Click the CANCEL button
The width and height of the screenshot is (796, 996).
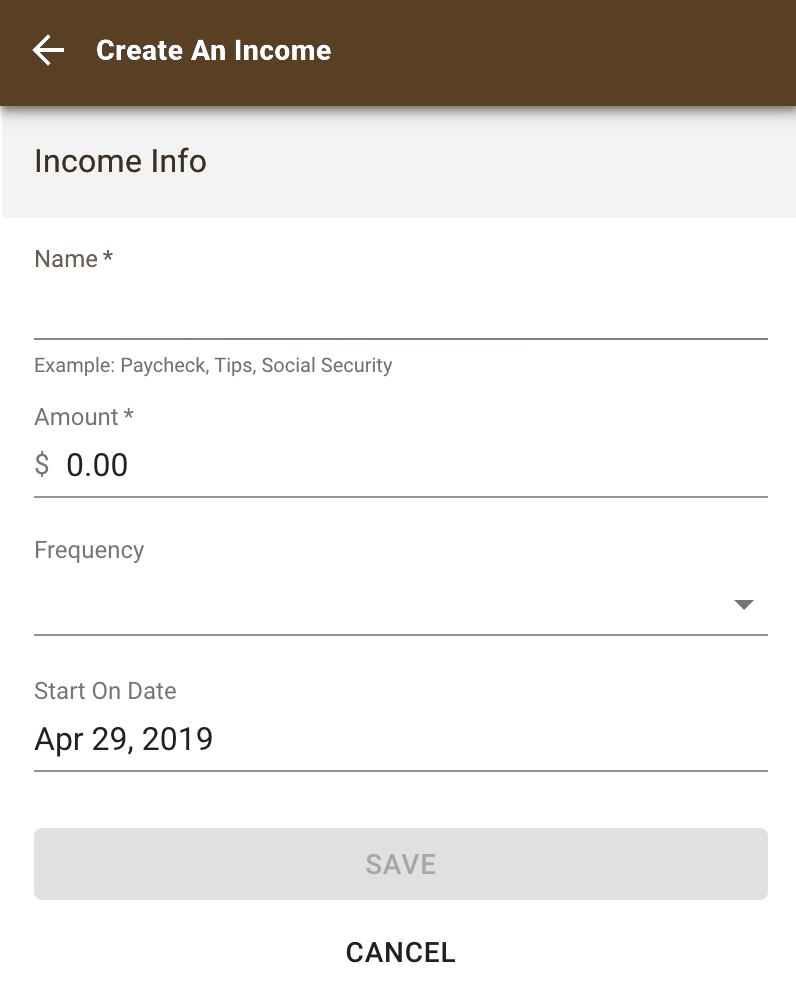[401, 952]
